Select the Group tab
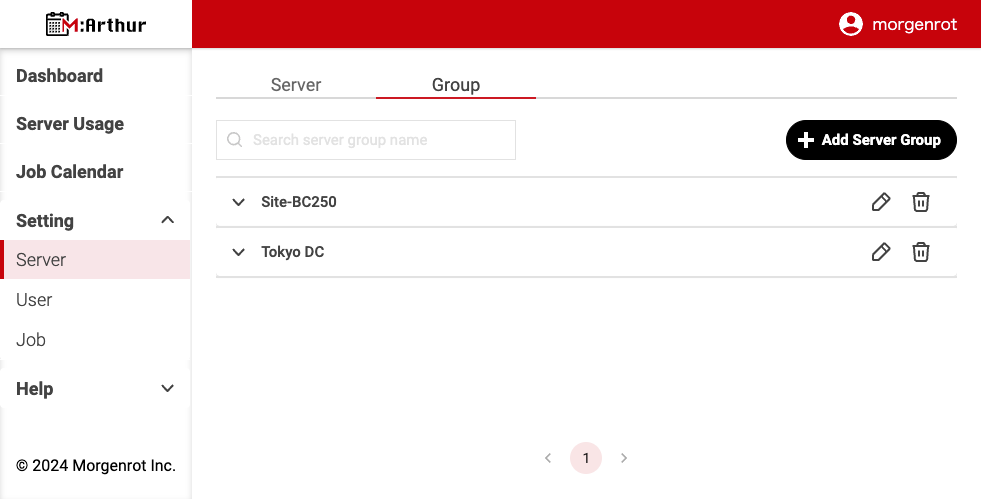981x499 pixels. (456, 85)
